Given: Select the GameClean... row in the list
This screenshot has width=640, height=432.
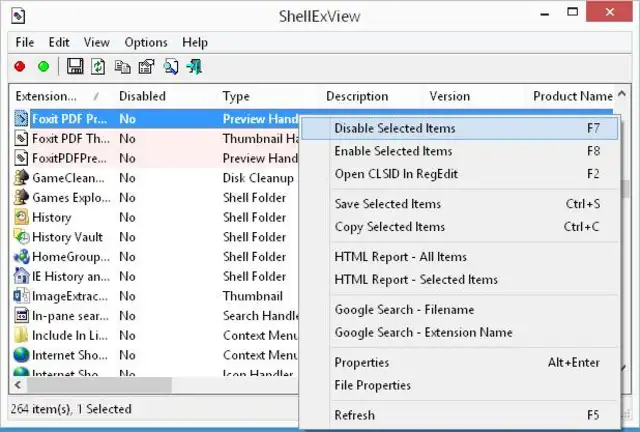Looking at the screenshot, I should point(63,178).
